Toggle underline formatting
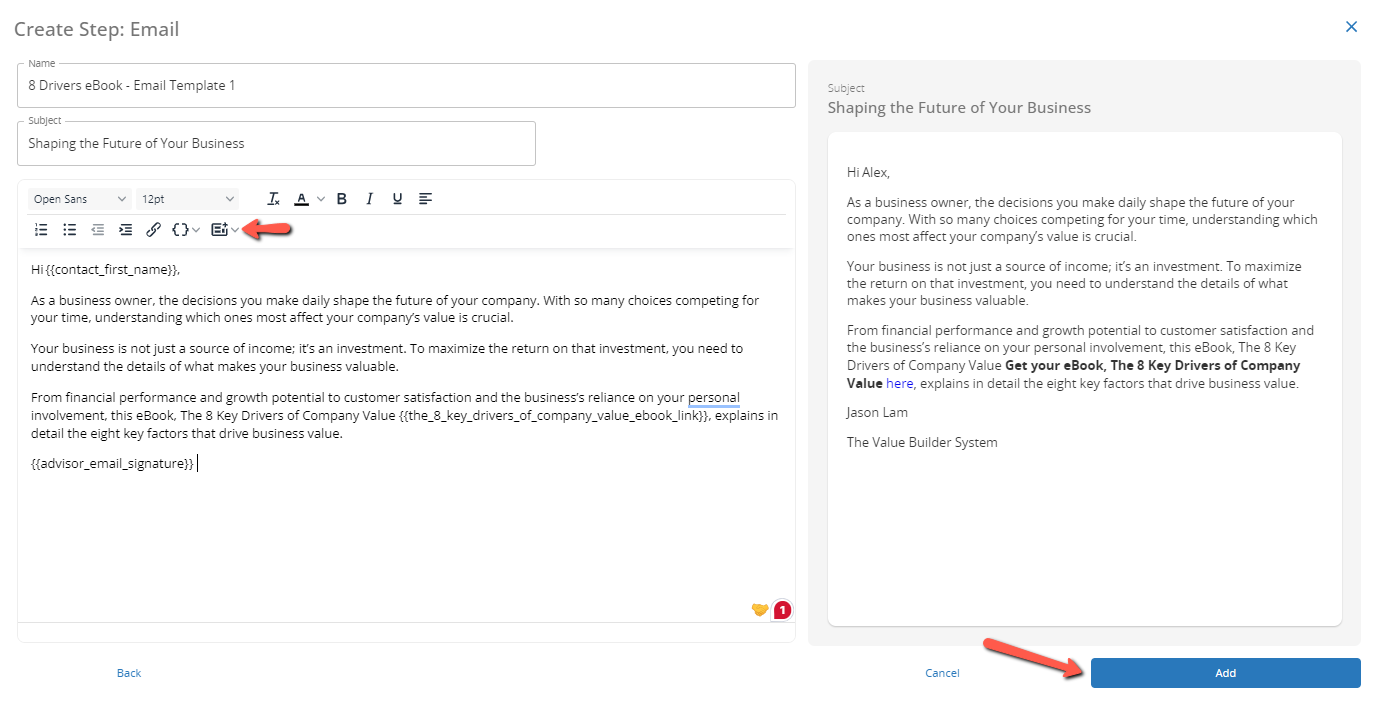The height and width of the screenshot is (713, 1377). 397,198
